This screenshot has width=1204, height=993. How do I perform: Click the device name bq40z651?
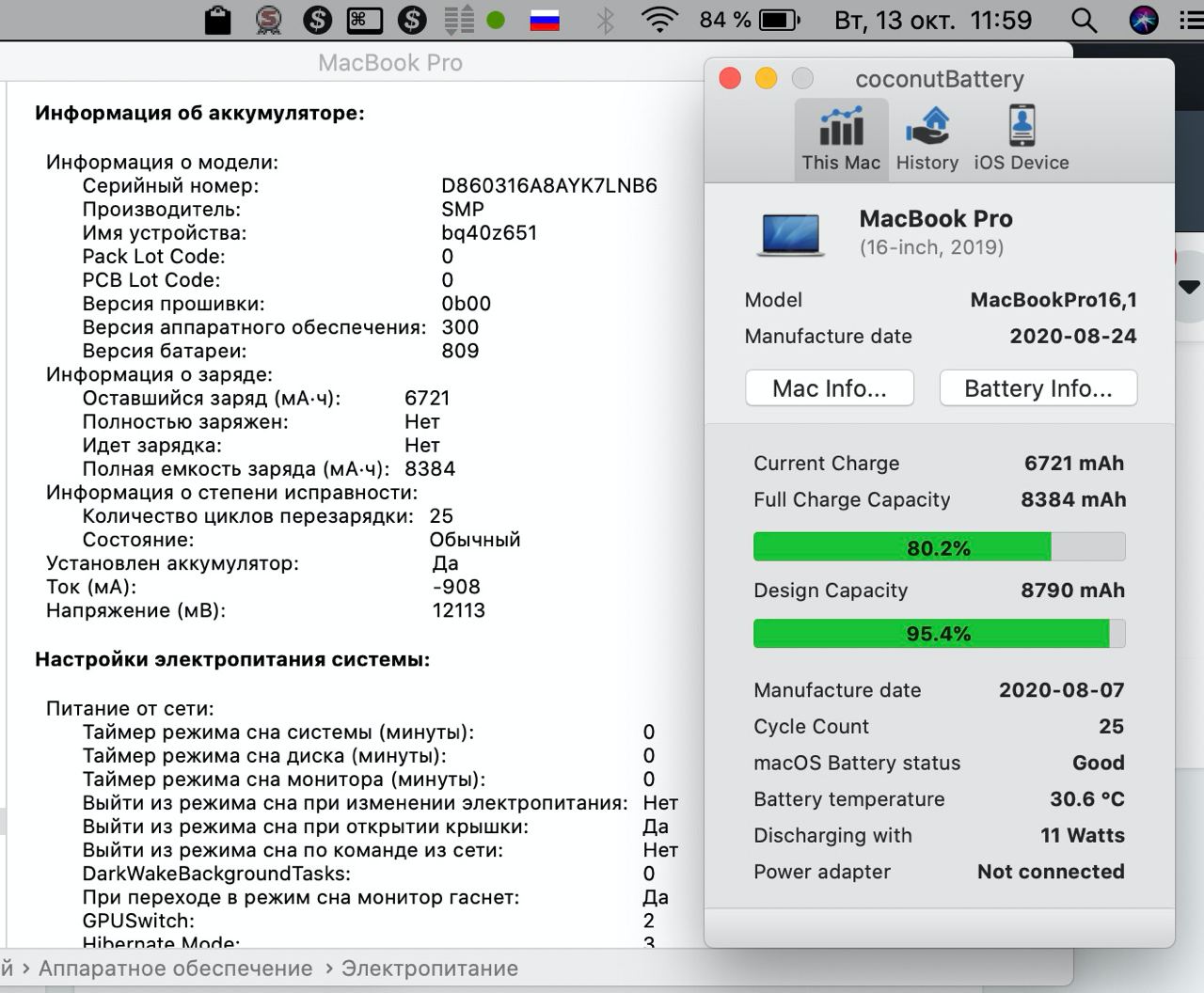coord(489,232)
